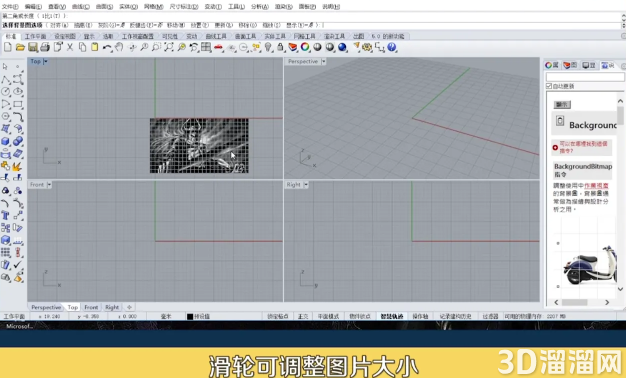Switch to the 实体工具 toolbar tab

coord(275,36)
